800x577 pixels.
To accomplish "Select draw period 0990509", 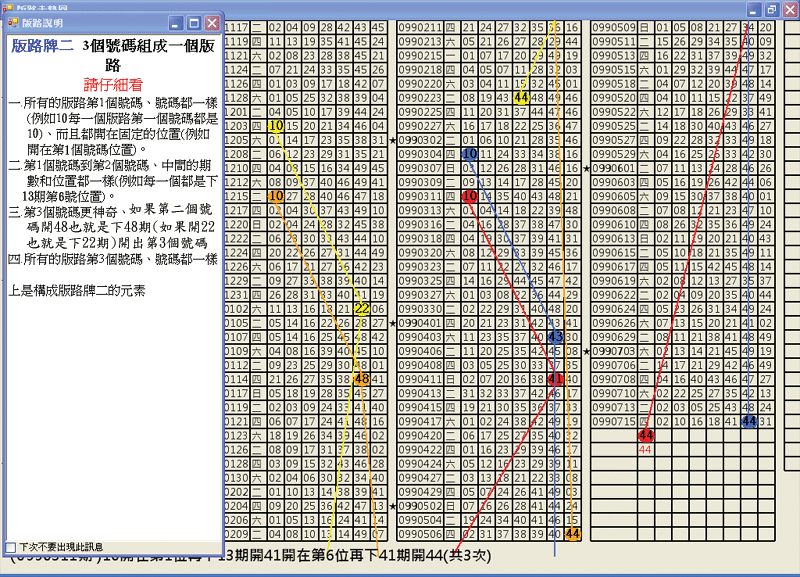I will (614, 28).
